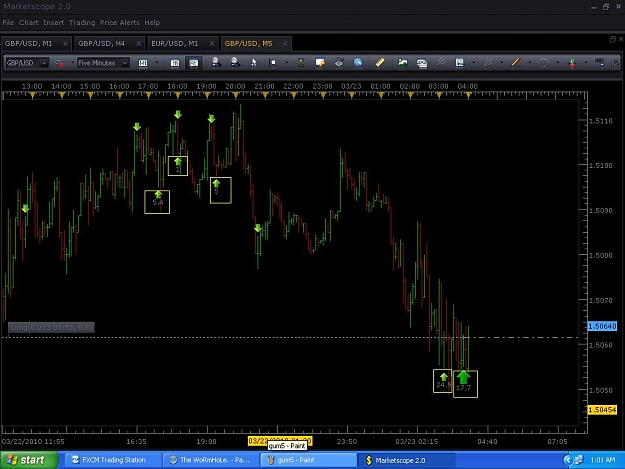Click the blue globe icon
Screen dimensions: 625x469
[x=358, y=63]
